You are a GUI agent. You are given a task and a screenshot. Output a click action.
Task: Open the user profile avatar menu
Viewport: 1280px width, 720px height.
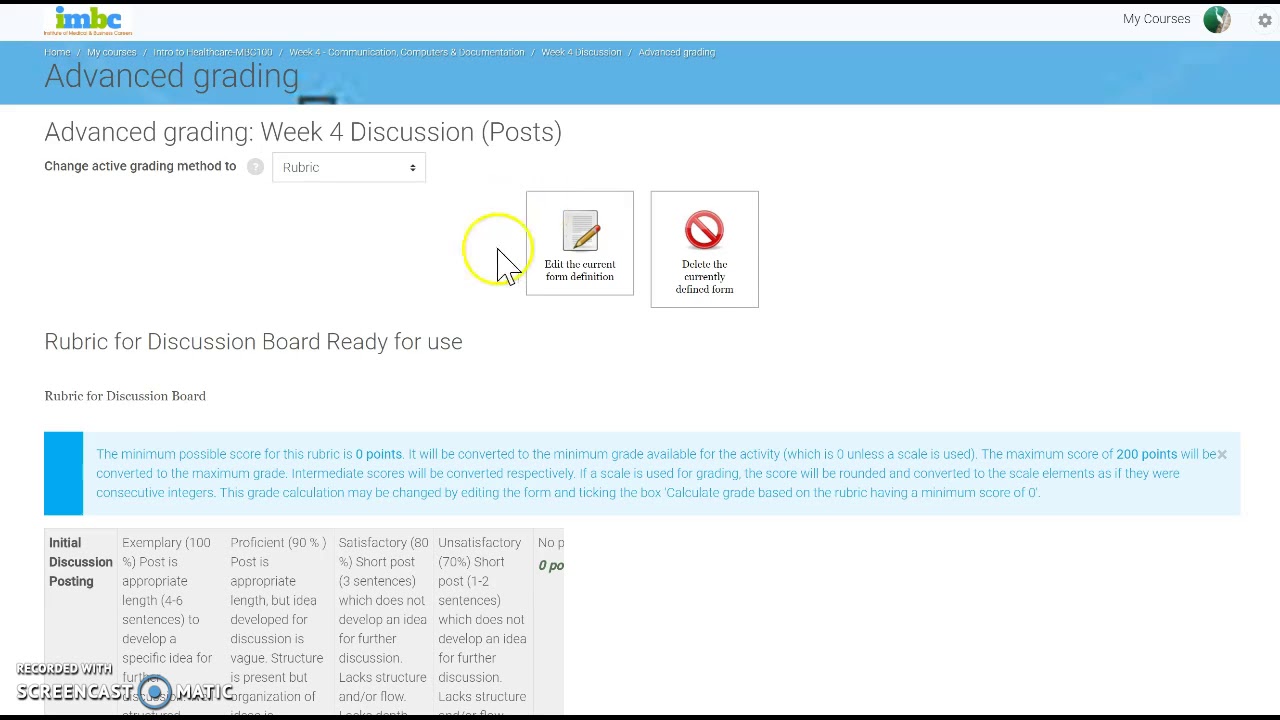[1217, 19]
